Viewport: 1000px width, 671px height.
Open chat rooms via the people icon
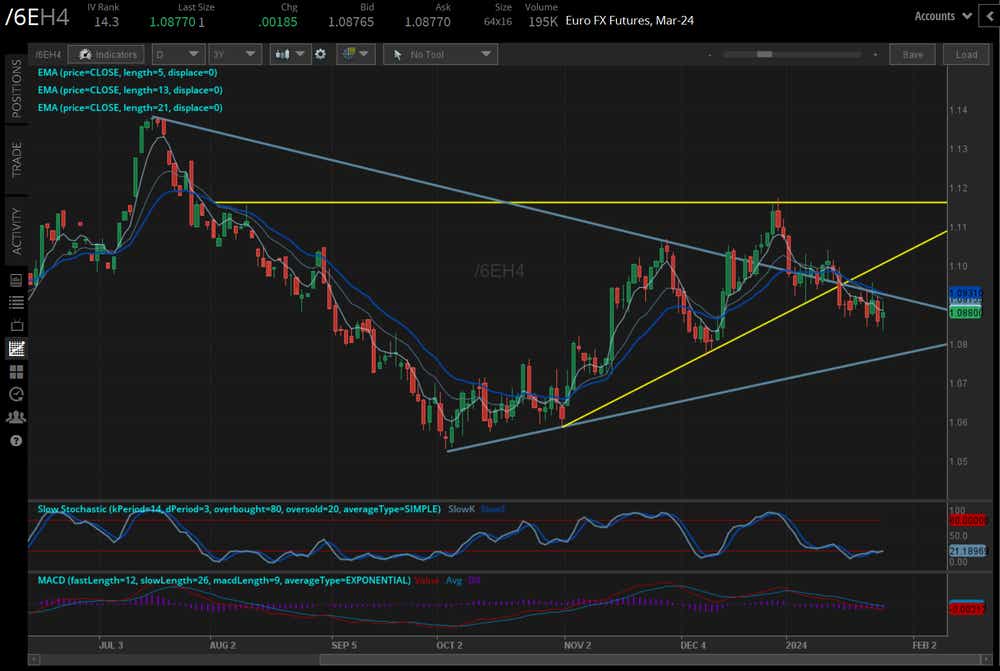(x=15, y=417)
